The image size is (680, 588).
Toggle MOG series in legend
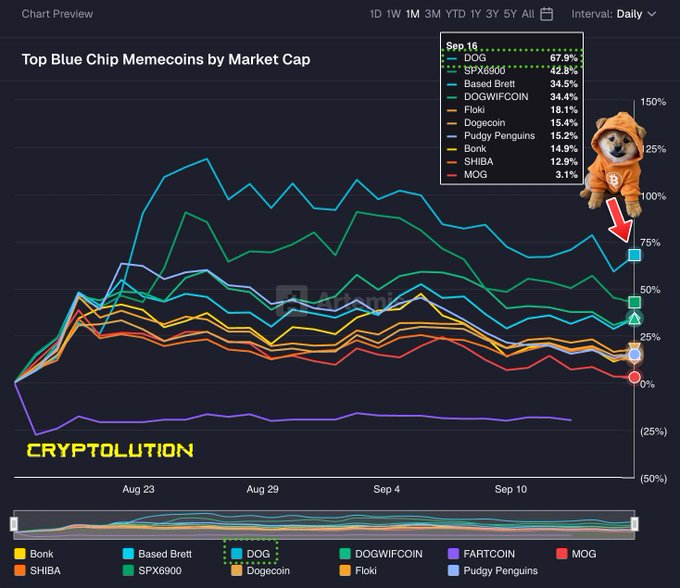[x=576, y=554]
